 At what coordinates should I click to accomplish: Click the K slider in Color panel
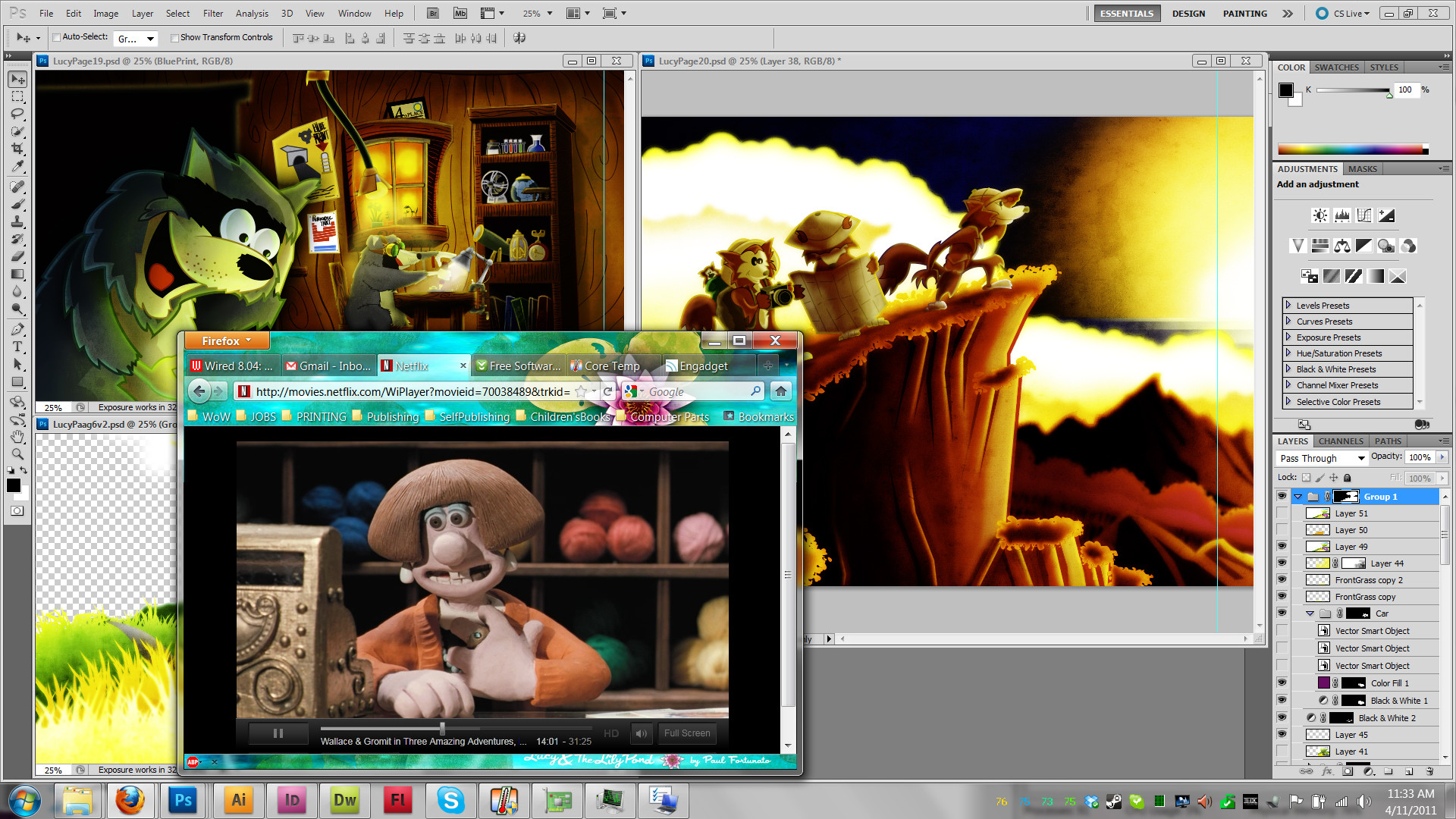(1354, 90)
